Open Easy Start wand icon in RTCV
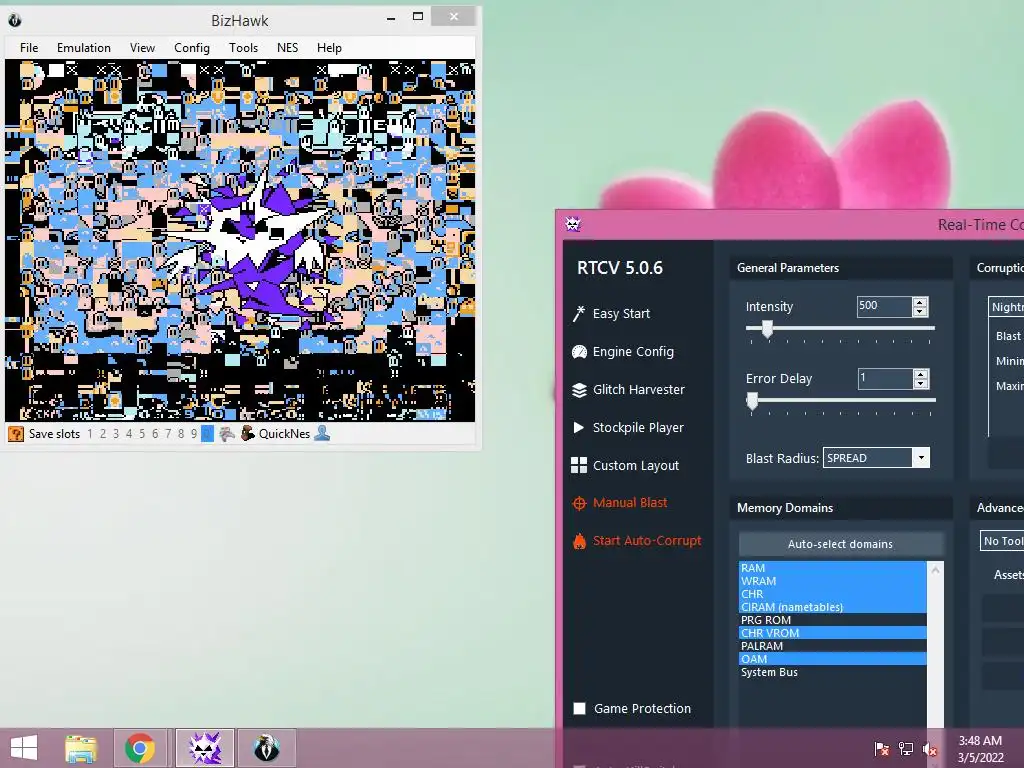Viewport: 1024px width, 768px height. (579, 313)
